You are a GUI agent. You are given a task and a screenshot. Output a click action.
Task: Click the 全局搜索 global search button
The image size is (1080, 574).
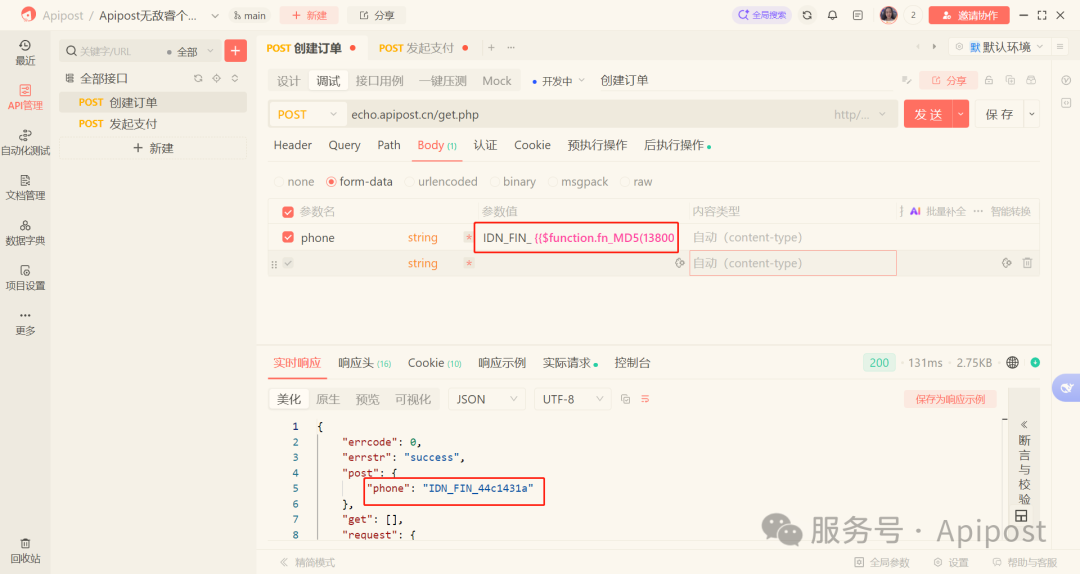(x=762, y=15)
